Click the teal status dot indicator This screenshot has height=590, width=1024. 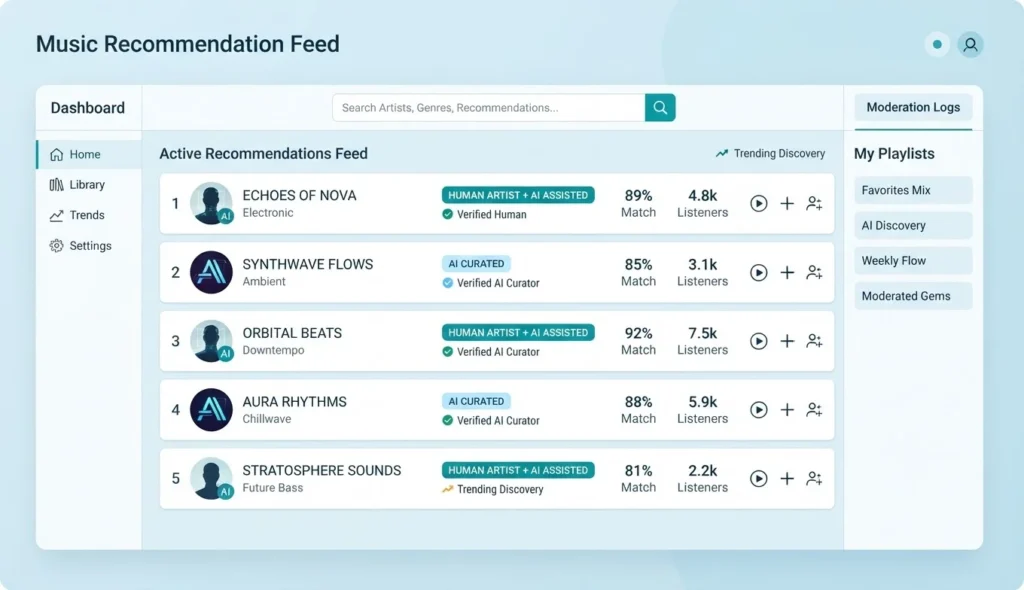pyautogui.click(x=937, y=44)
